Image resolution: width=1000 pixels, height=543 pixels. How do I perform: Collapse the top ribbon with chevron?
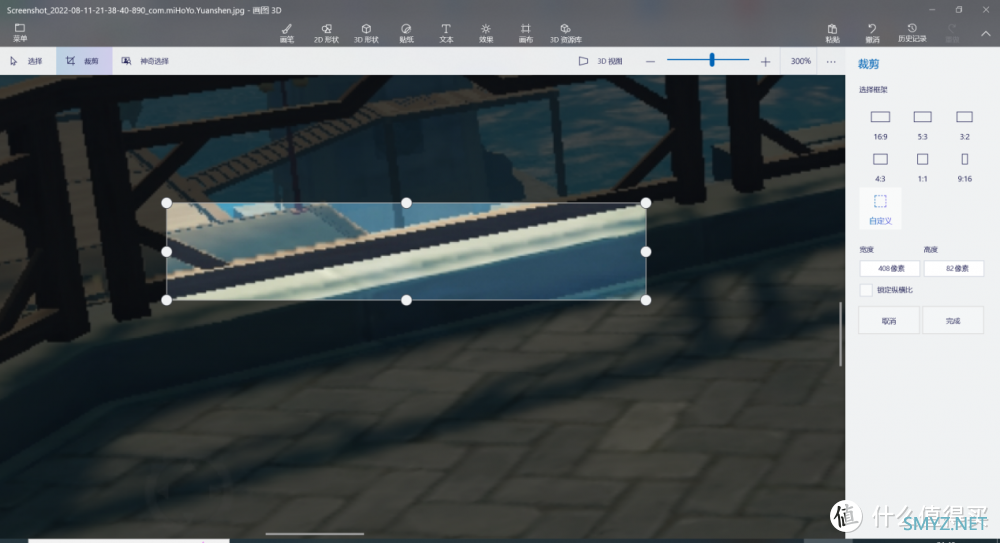click(985, 34)
